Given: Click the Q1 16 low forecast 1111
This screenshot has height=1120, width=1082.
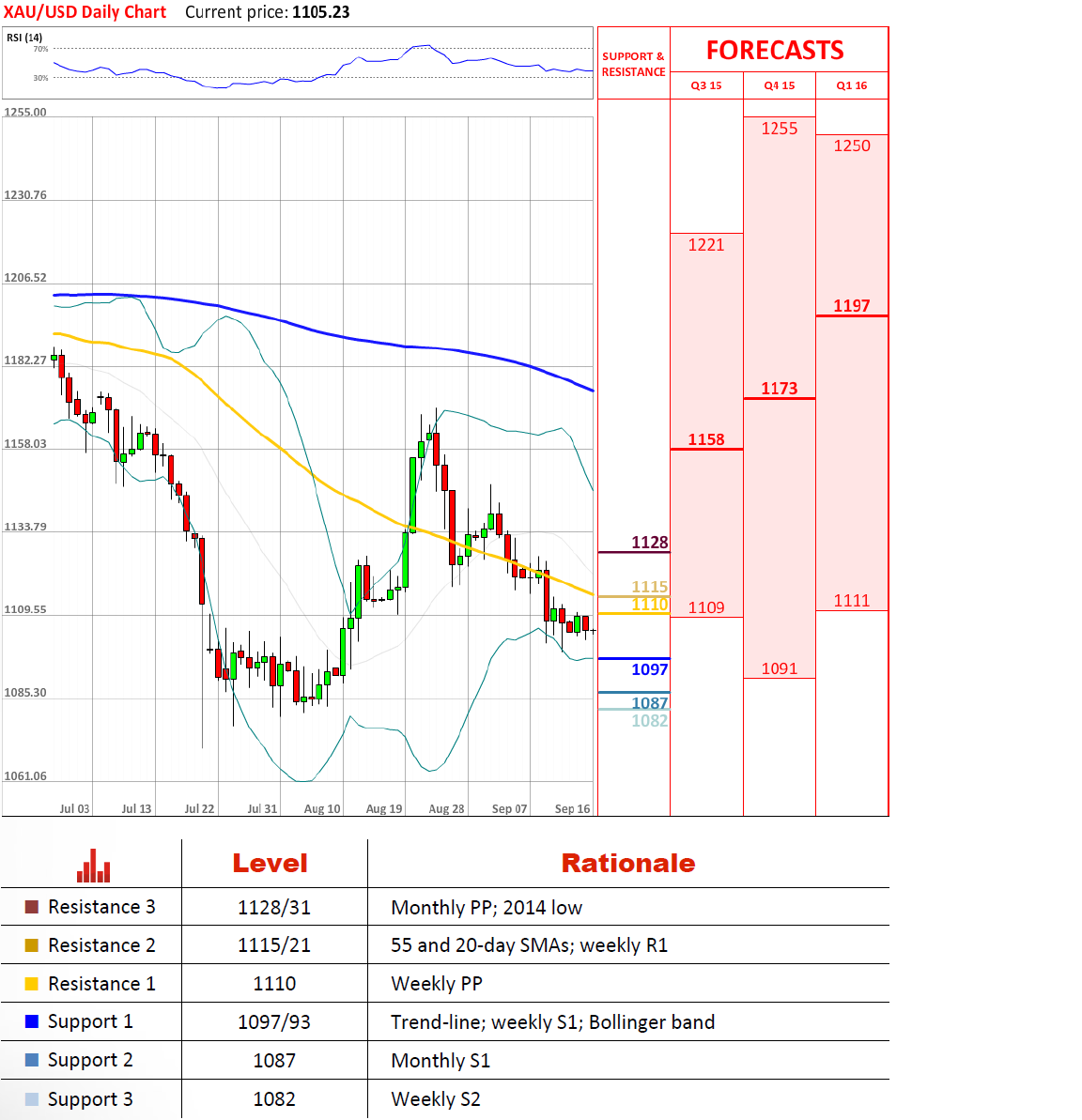Looking at the screenshot, I should pos(852,601).
